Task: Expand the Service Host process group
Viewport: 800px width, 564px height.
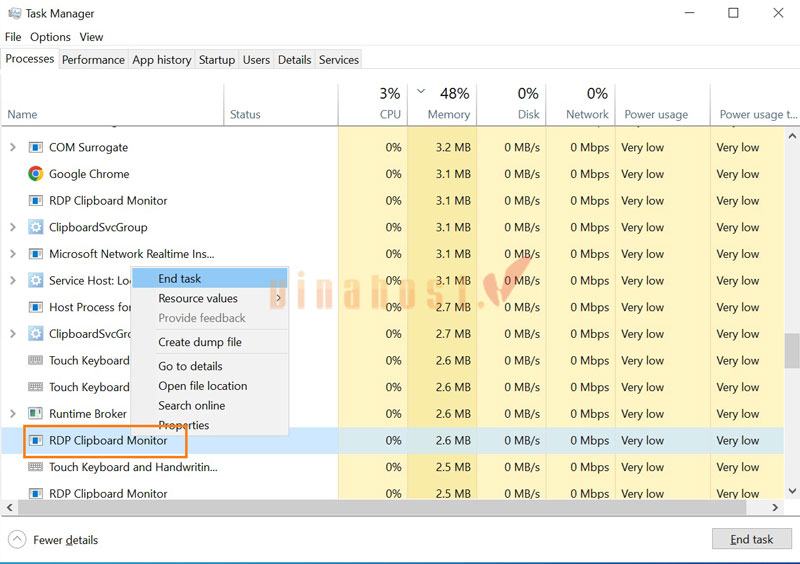Action: [x=13, y=280]
